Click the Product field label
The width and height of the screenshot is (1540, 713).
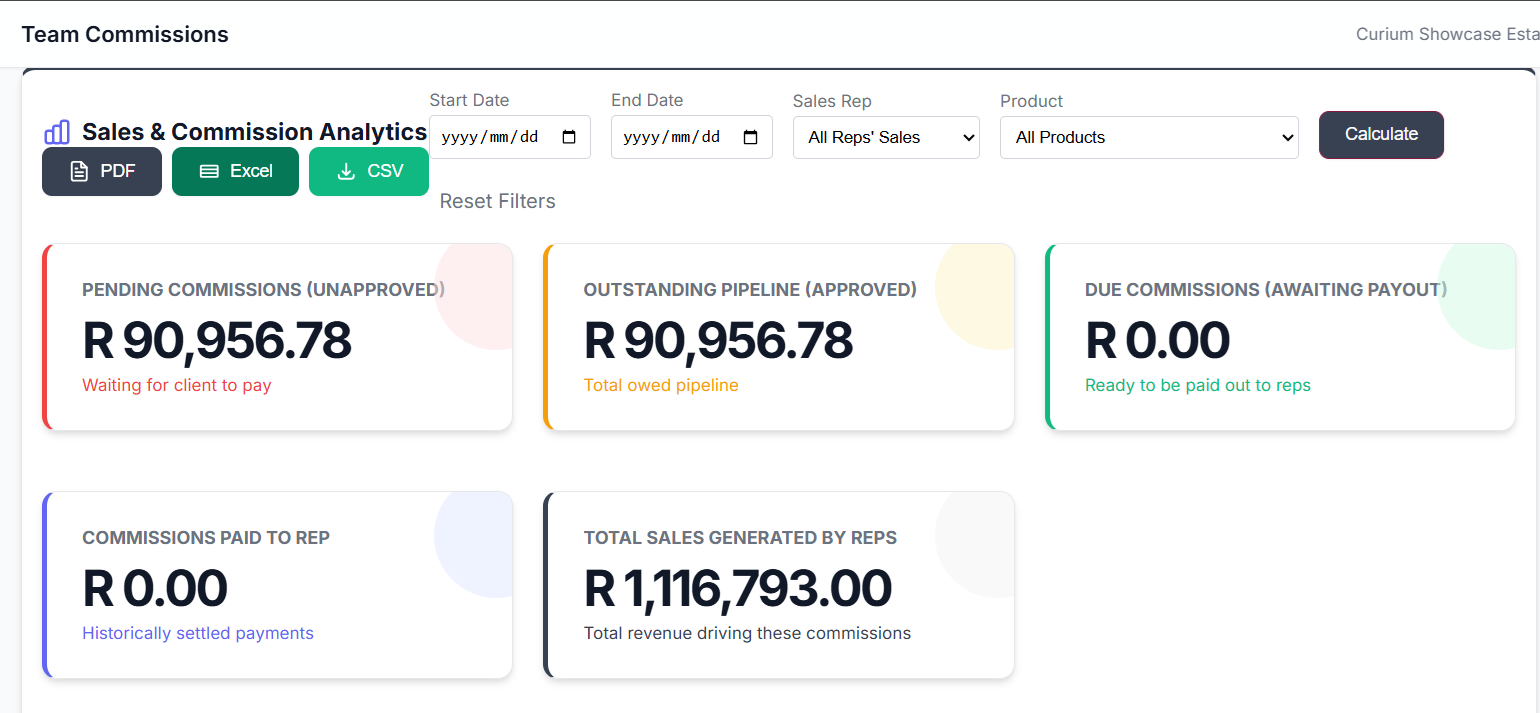coord(1031,101)
